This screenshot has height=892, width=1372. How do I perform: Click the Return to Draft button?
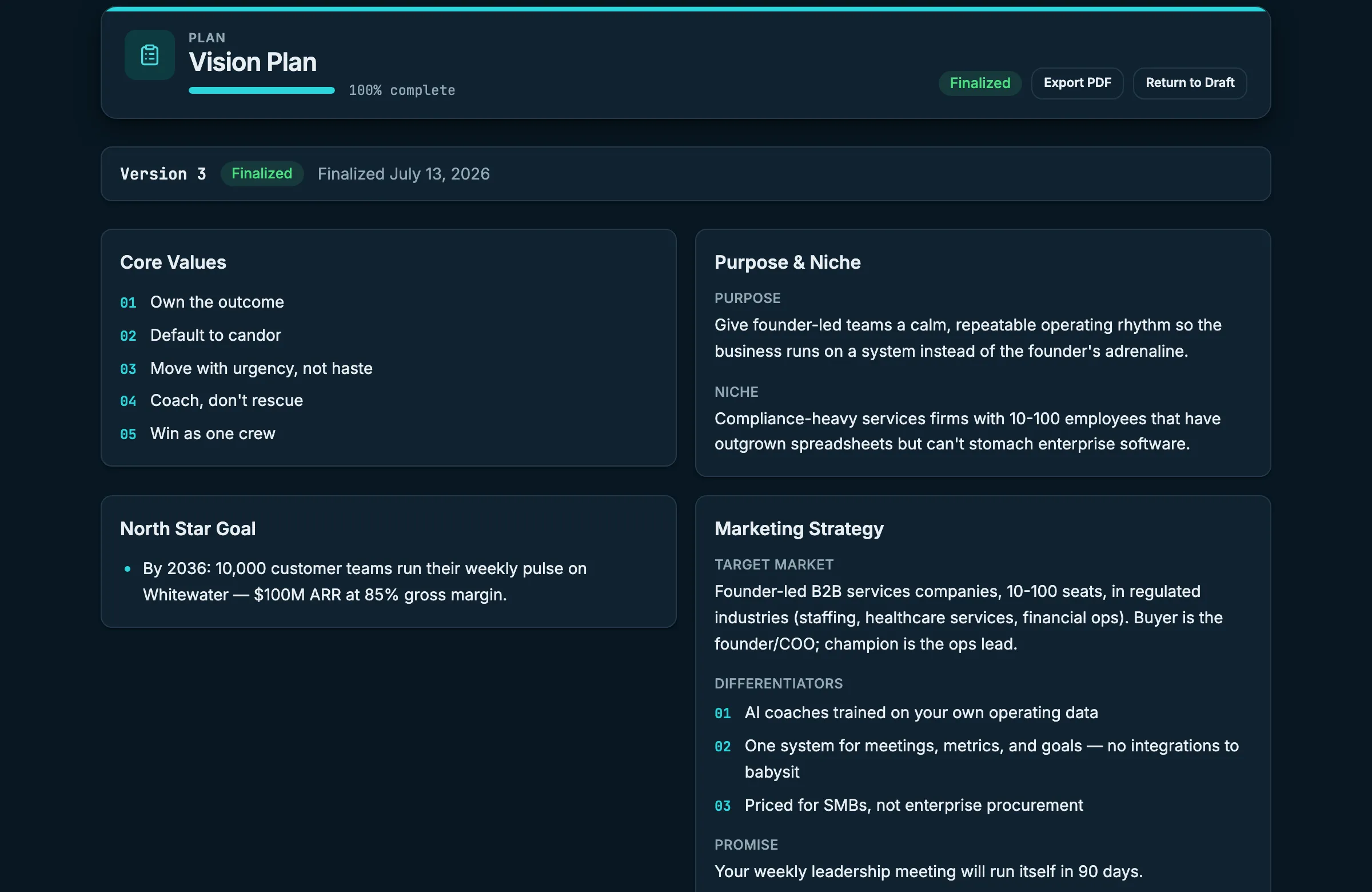1190,83
